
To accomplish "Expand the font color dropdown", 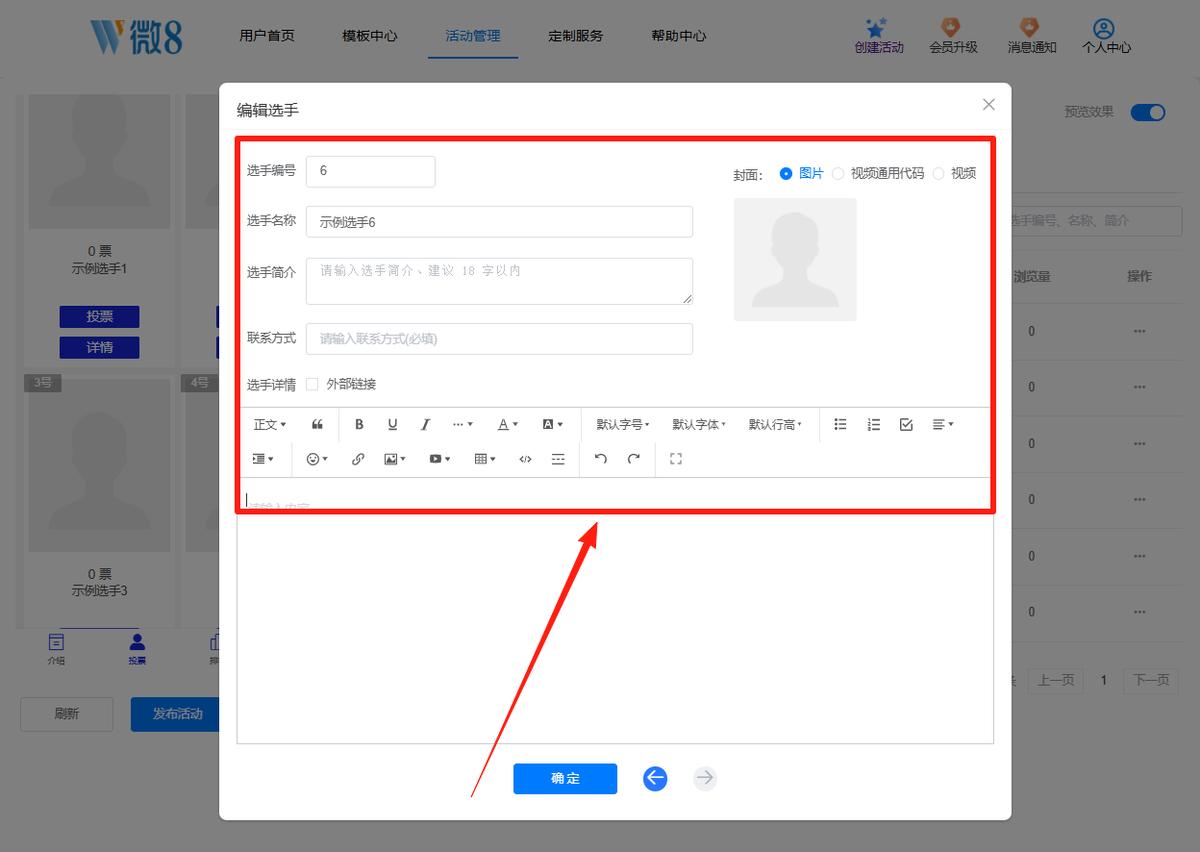I will [508, 425].
